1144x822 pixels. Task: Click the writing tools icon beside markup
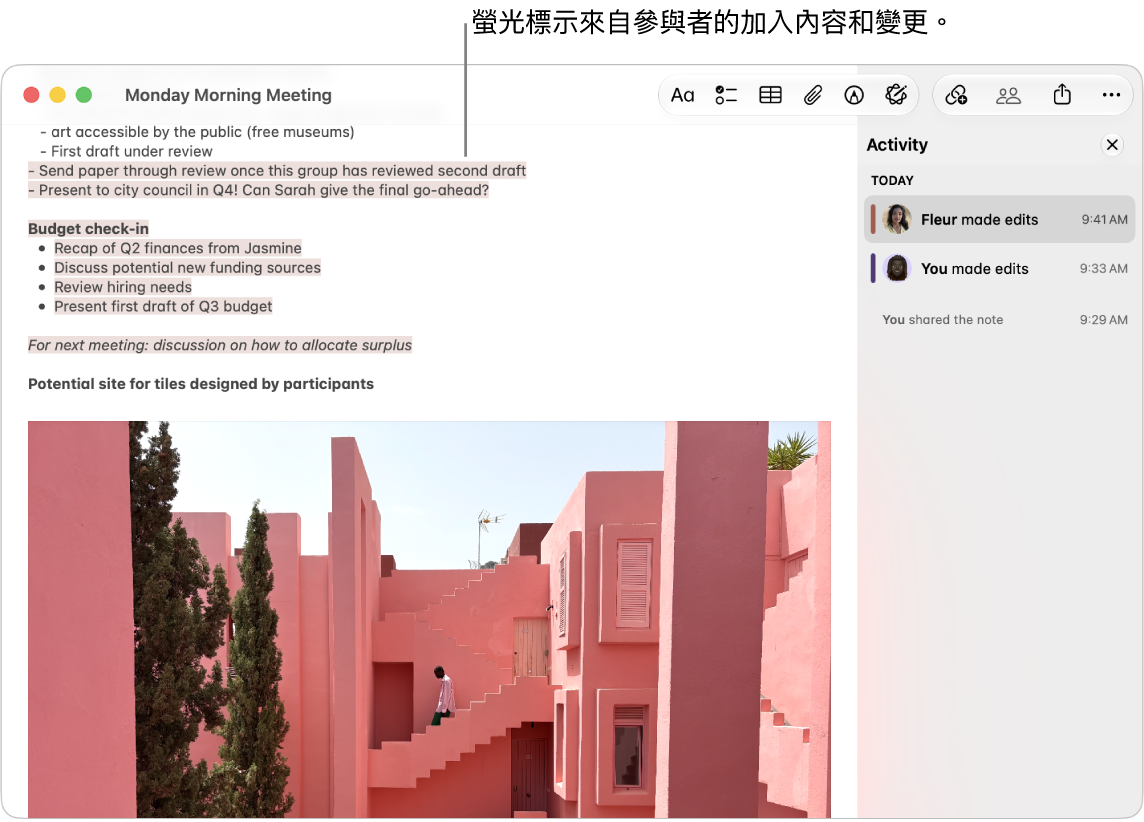pos(896,95)
